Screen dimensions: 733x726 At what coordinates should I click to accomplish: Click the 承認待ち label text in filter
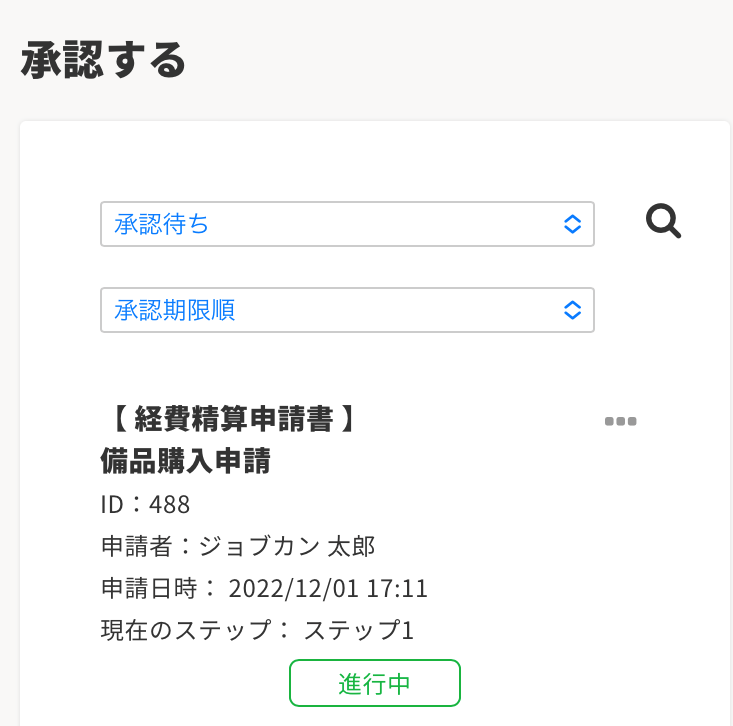tap(162, 224)
